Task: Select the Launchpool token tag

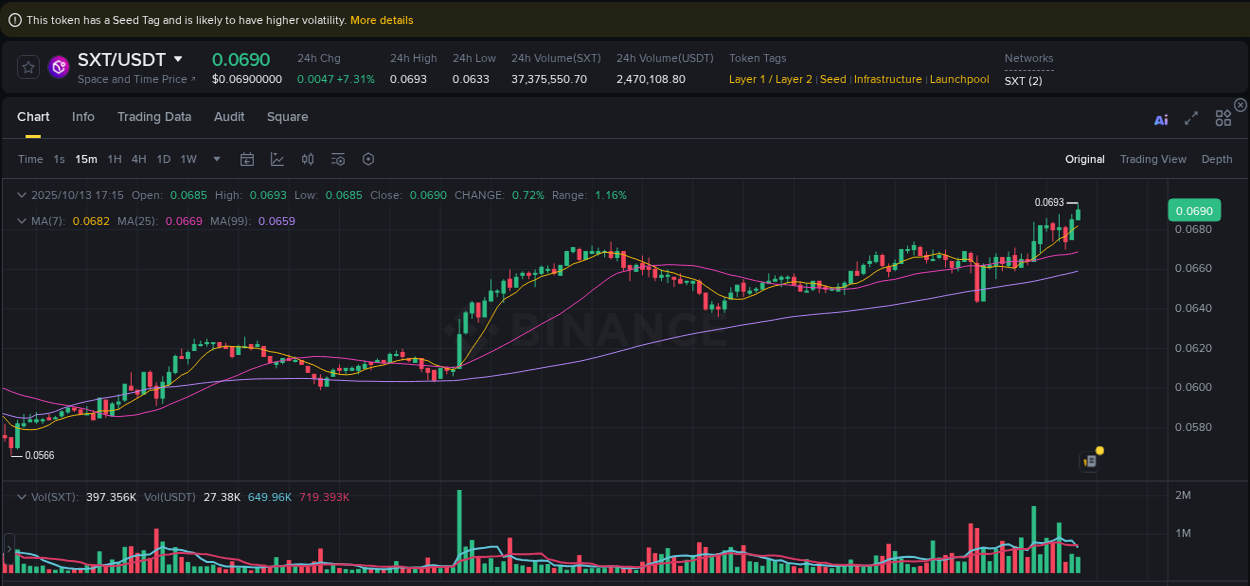Action: [959, 79]
